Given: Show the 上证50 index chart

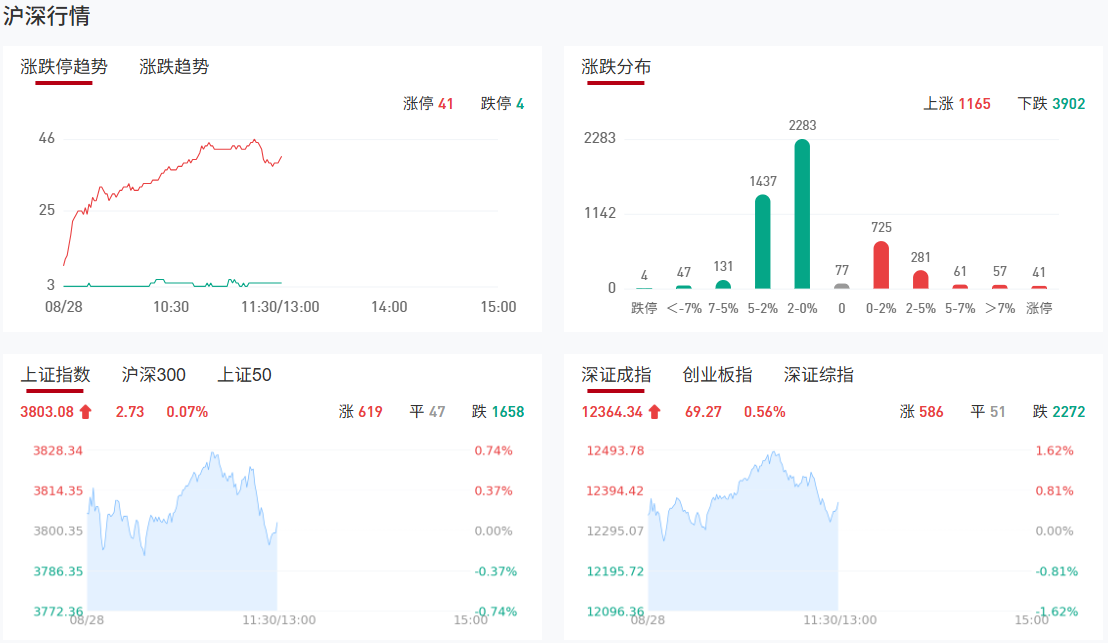Looking at the screenshot, I should (x=245, y=375).
